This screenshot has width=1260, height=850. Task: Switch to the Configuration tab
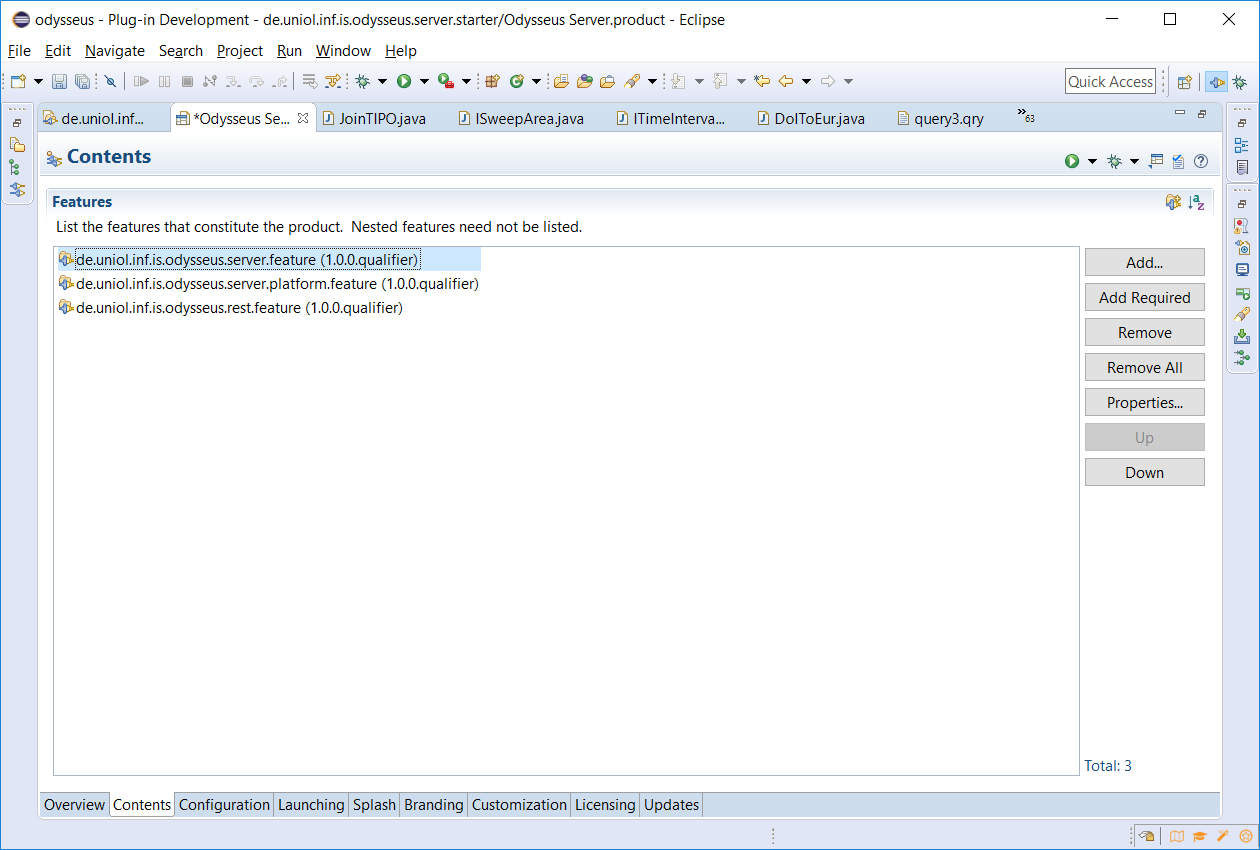pyautogui.click(x=224, y=805)
